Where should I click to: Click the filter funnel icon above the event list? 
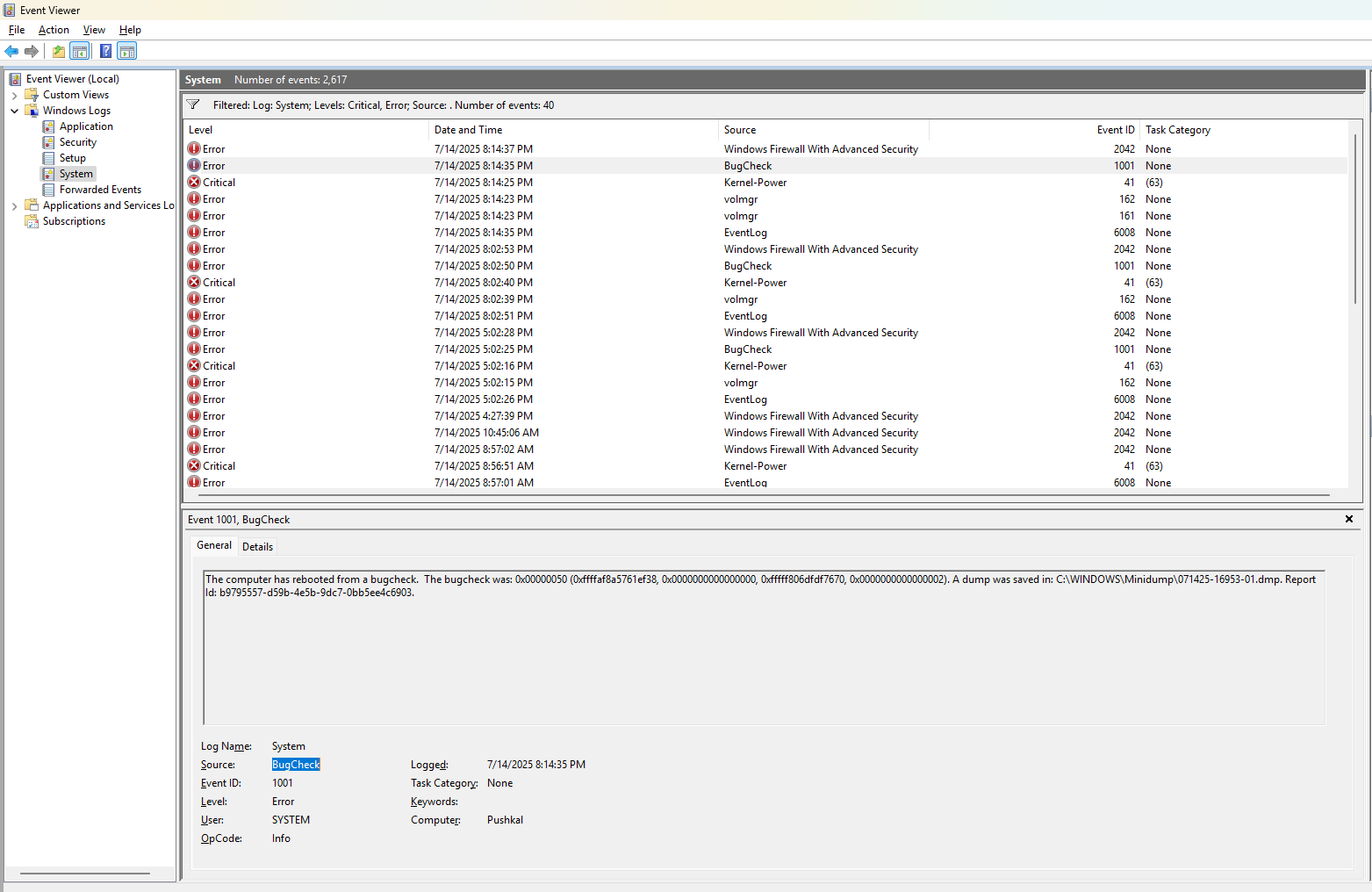click(x=193, y=104)
